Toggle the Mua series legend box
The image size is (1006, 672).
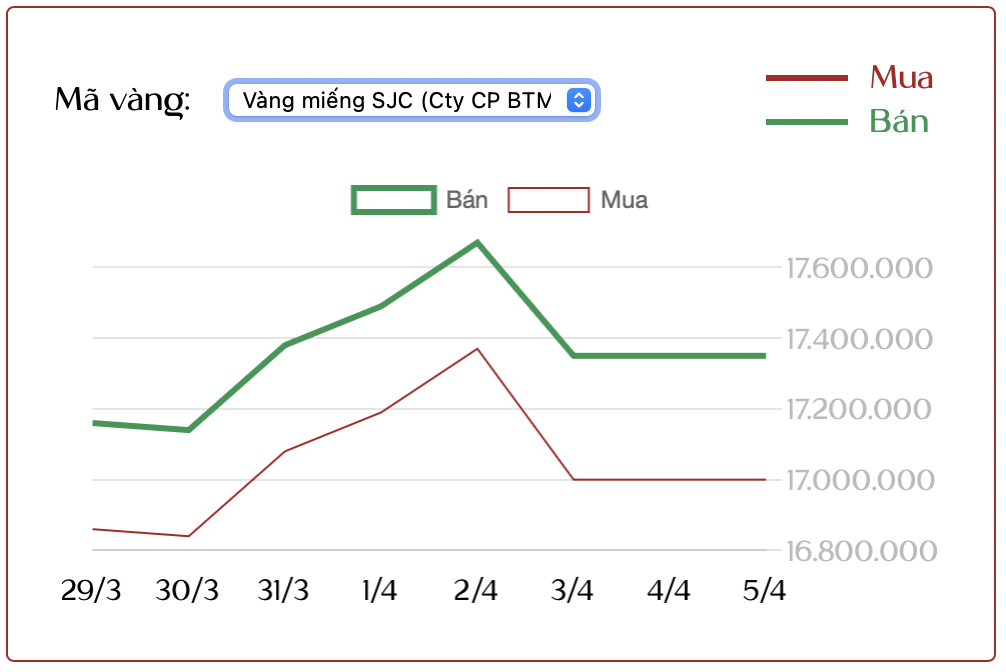[548, 200]
